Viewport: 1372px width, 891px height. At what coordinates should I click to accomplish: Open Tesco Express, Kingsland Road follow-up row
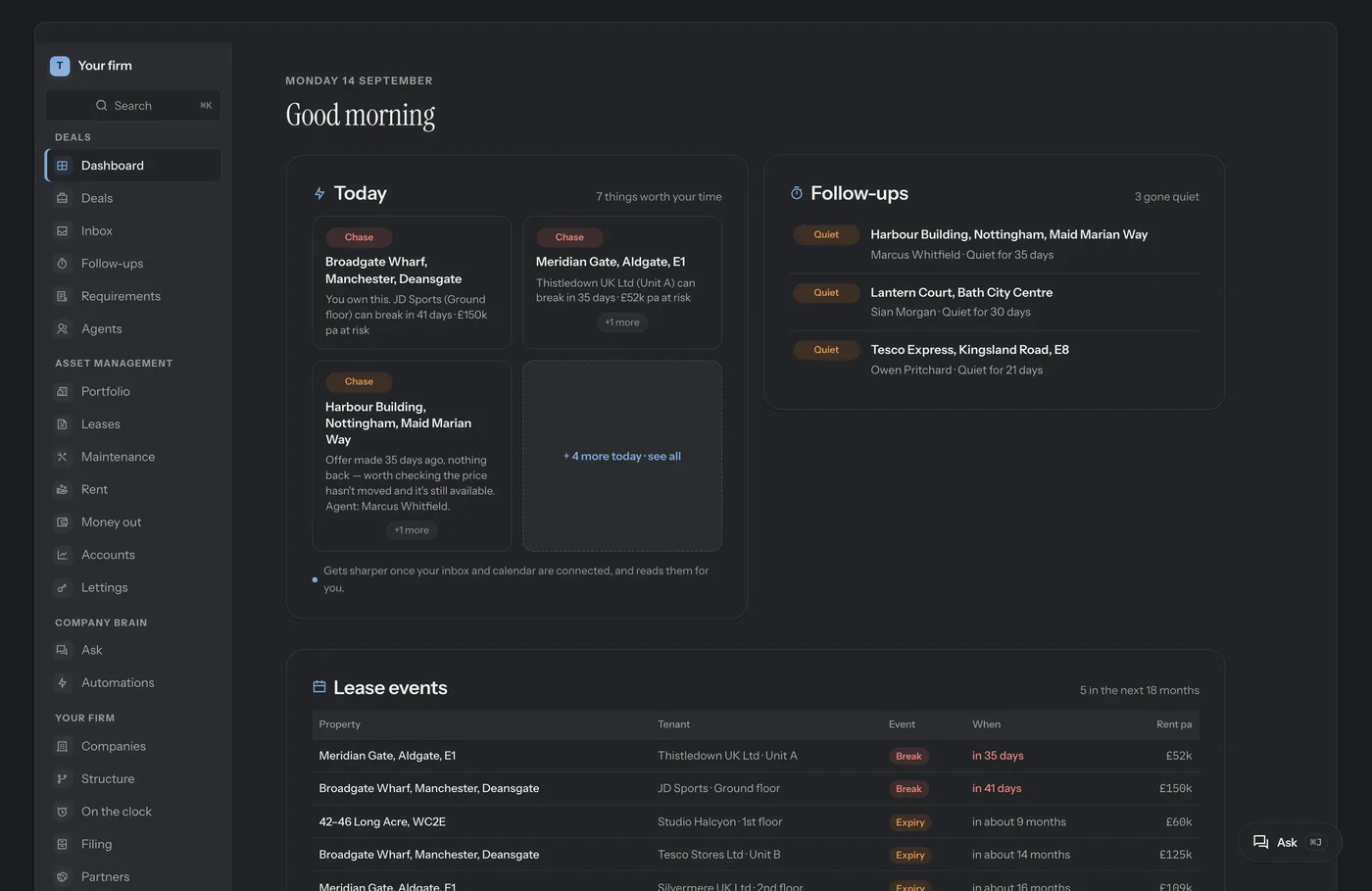coord(995,360)
